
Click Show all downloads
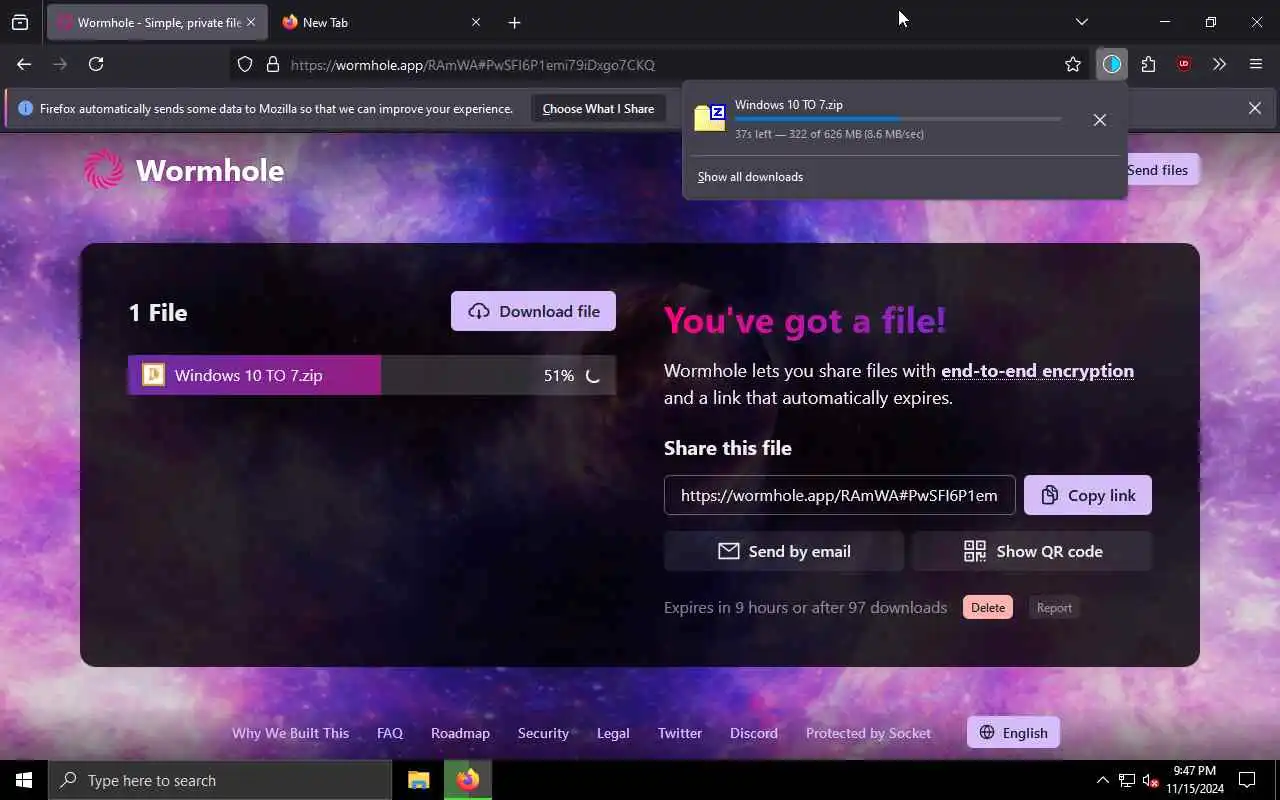coord(750,177)
